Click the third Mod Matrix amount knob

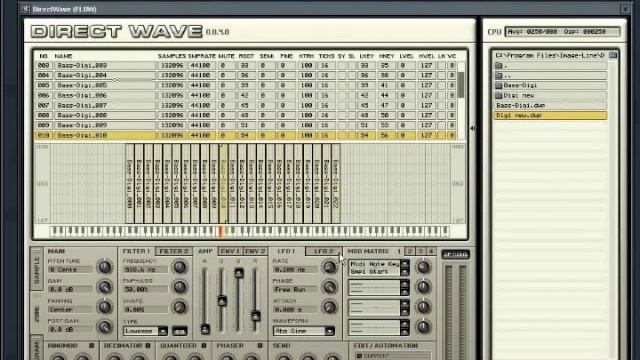click(x=423, y=307)
